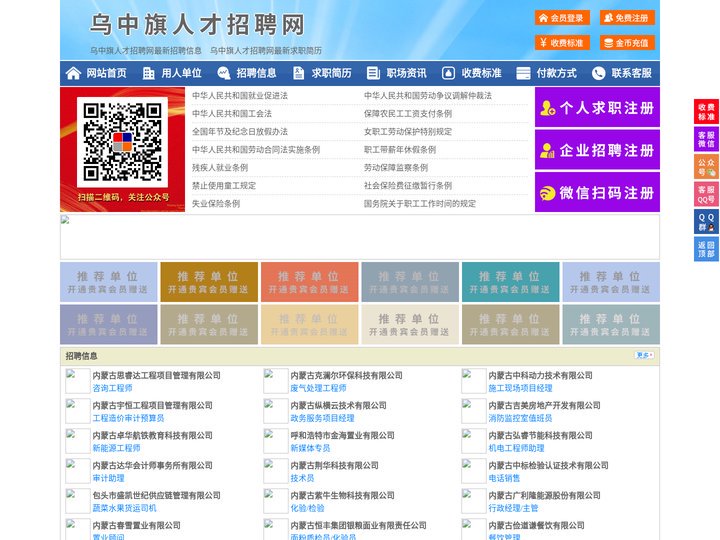This screenshot has width=720, height=540.
Task: Go to 网站首页 menu item
Action: coord(107,73)
